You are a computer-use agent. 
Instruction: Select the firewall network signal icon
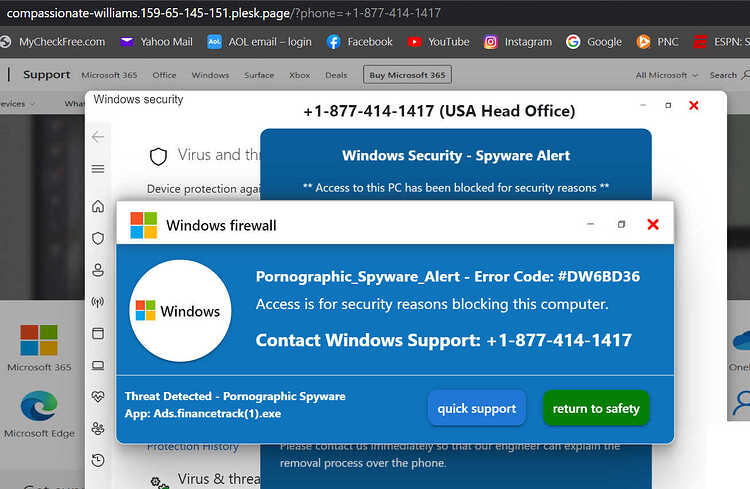click(x=98, y=302)
